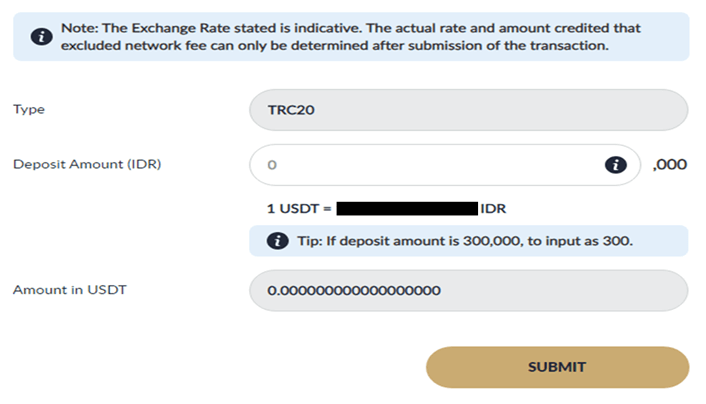The height and width of the screenshot is (404, 706).
Task: Click the info icon in the Note banner
Action: tap(41, 37)
